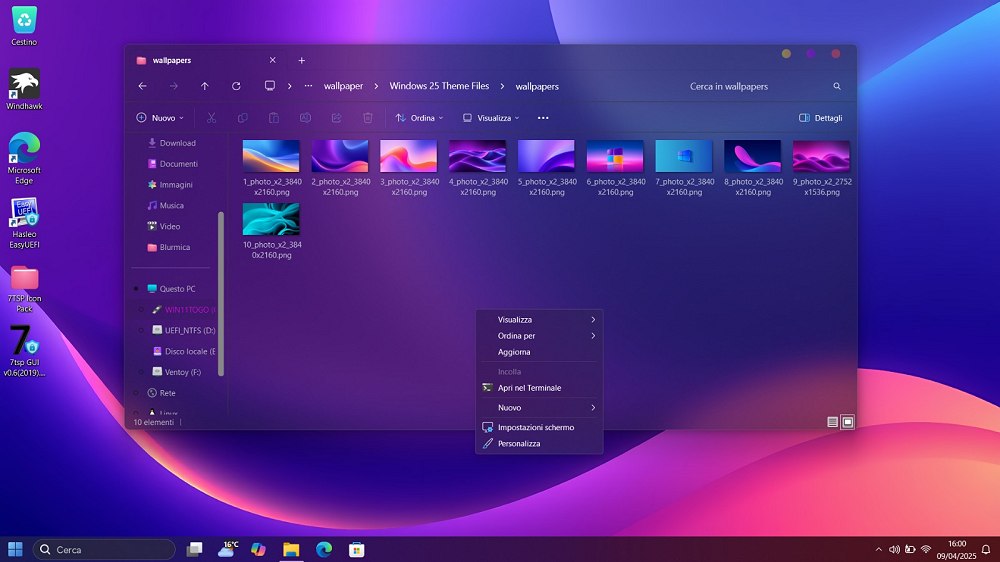Viewport: 1000px width, 562px height.
Task: Click the search magnifier icon
Action: [x=837, y=86]
